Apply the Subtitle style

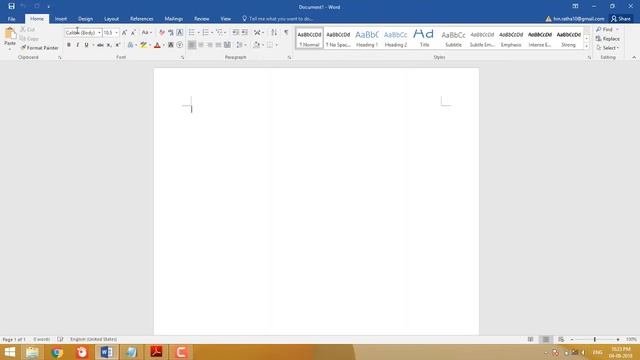click(x=453, y=38)
